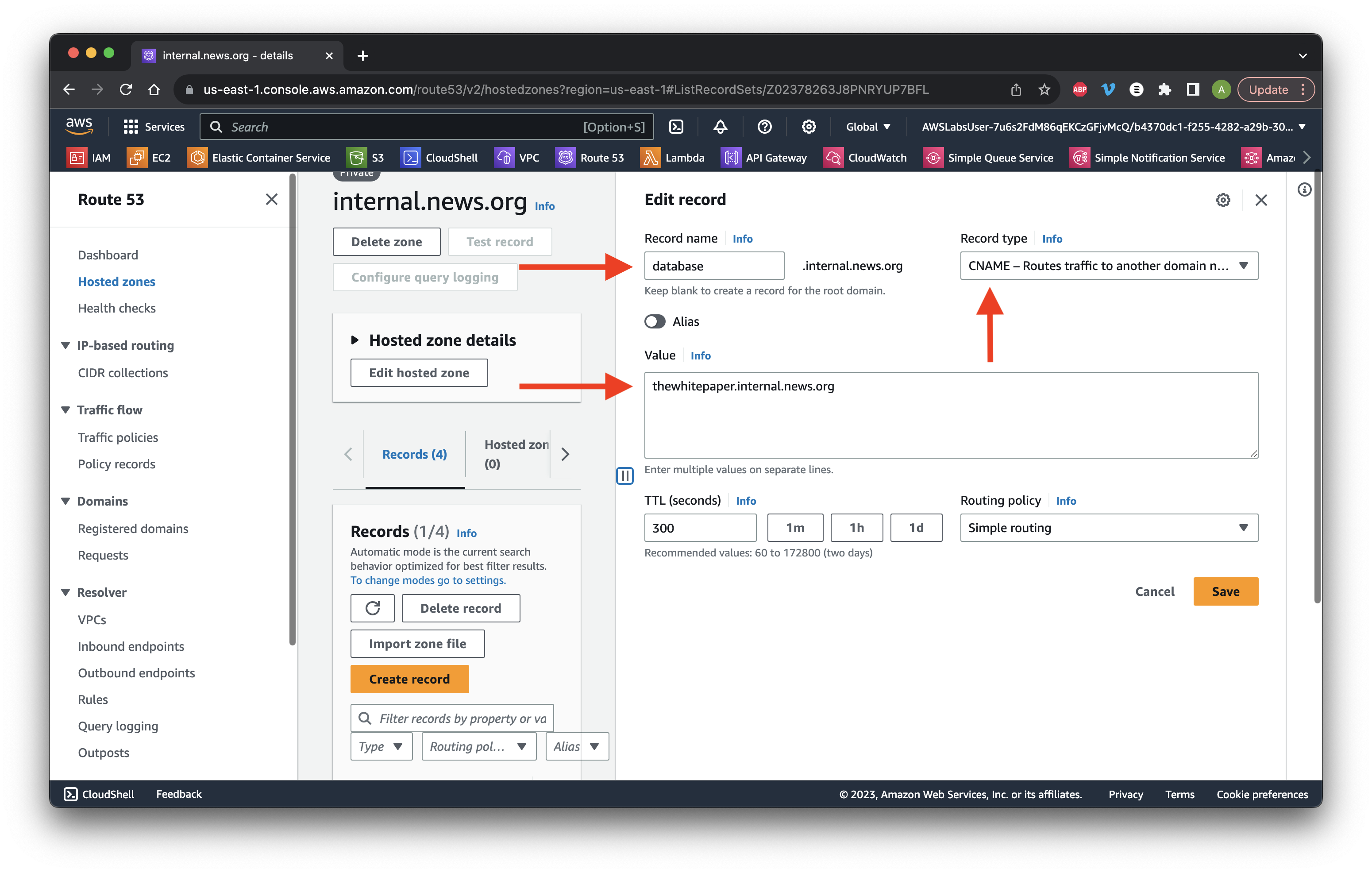Open Lambda shortcut in favorites bar

[x=672, y=158]
